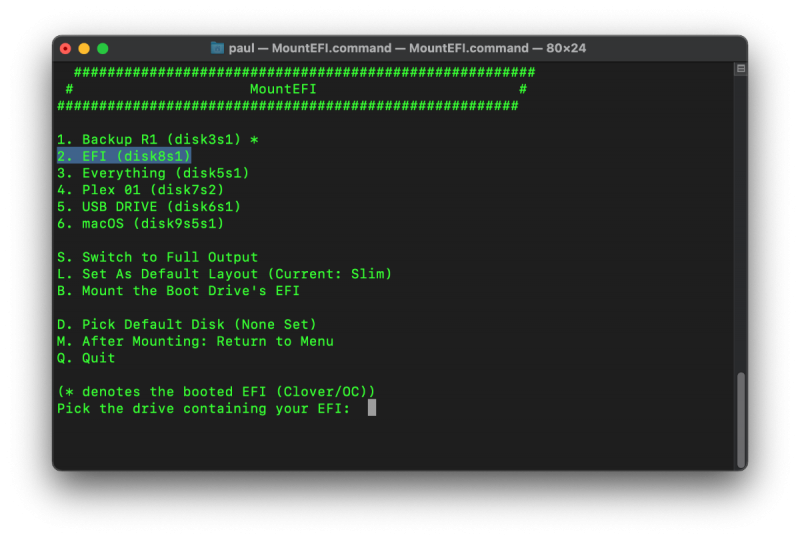Click After Mounting: Return to Menu line
The height and width of the screenshot is (540, 800).
click(195, 341)
